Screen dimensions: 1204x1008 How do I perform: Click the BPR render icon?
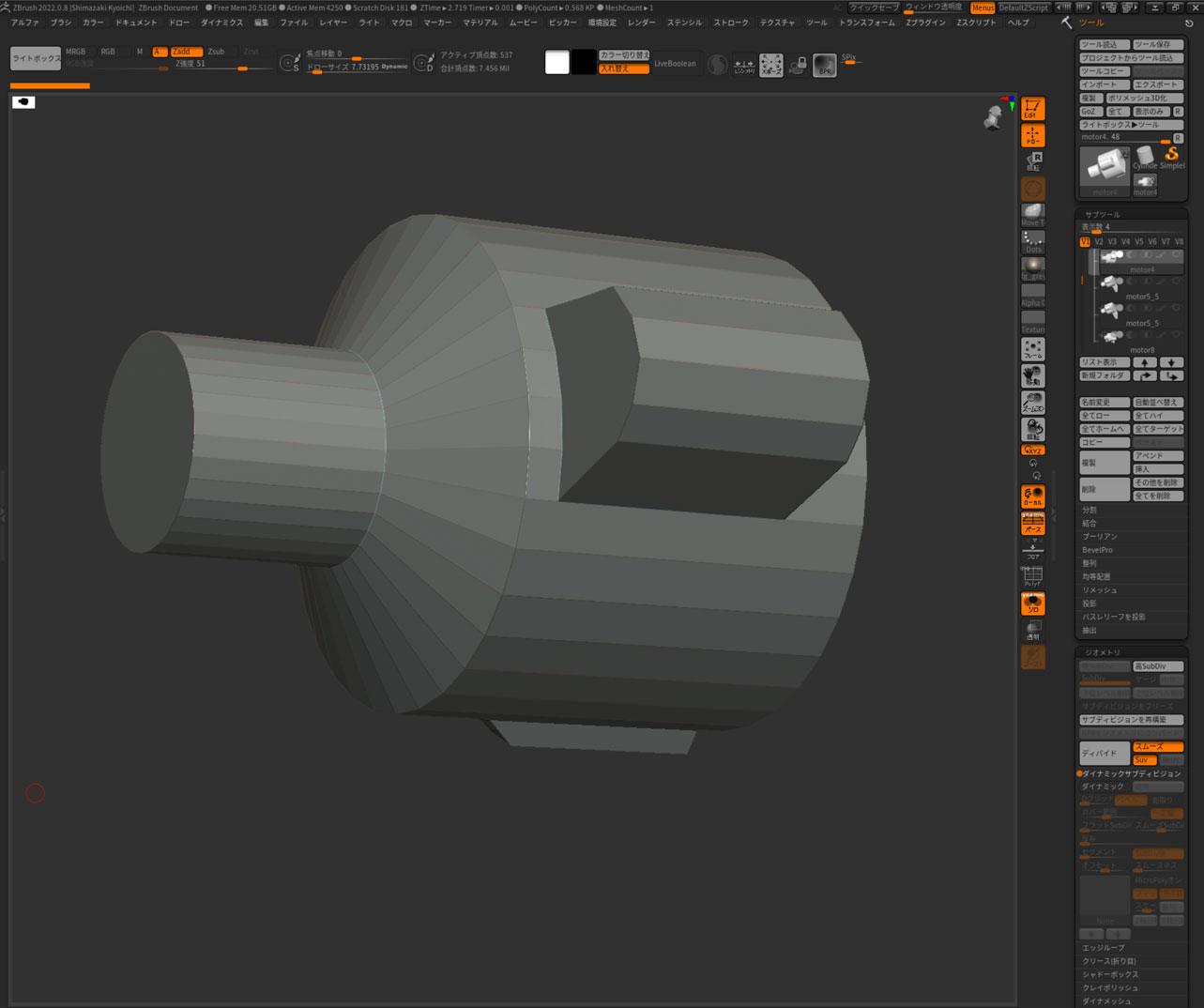coord(824,65)
